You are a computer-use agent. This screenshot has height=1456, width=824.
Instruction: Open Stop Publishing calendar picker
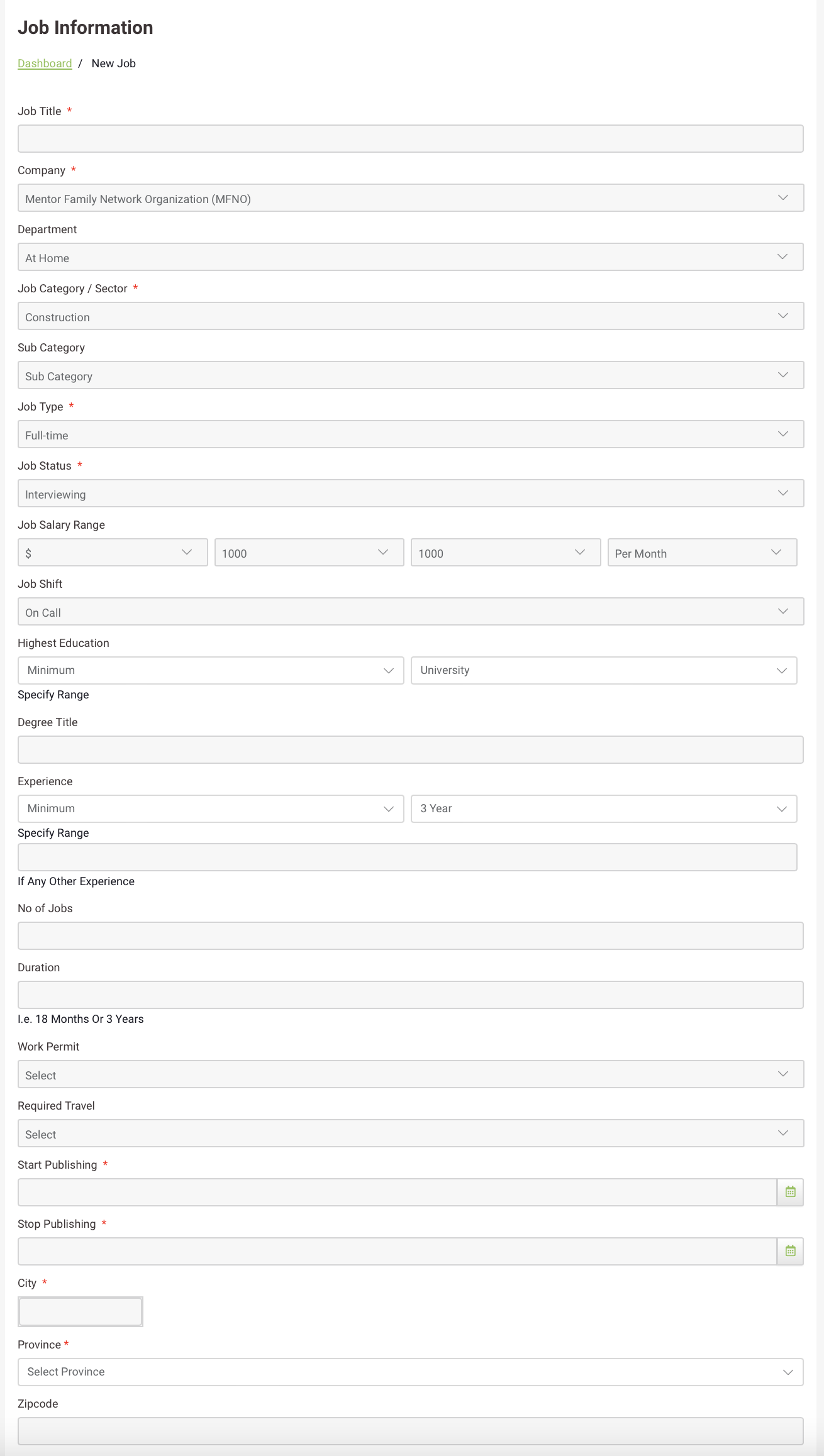coord(790,1251)
